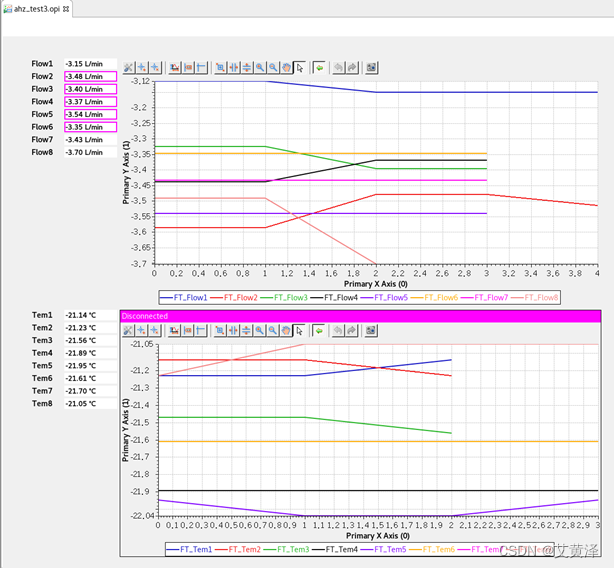Image resolution: width=614 pixels, height=568 pixels.
Task: Click add annotation icon on Flow graph toolbar
Action: click(142, 68)
